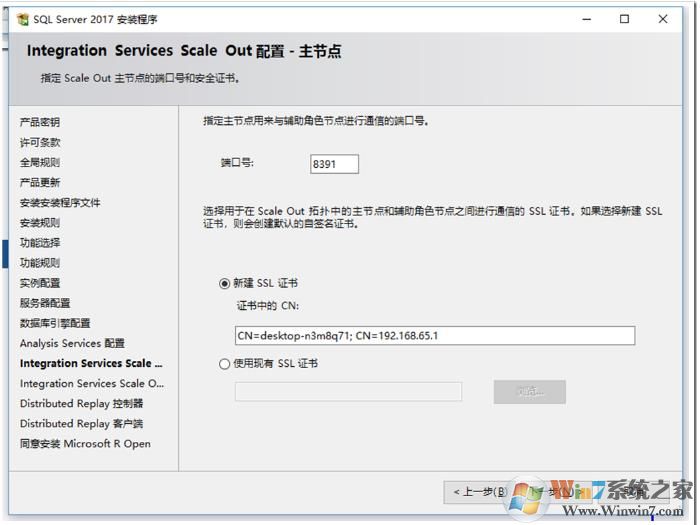Select the 服务器配置 step
This screenshot has width=700, height=525.
(x=45, y=303)
